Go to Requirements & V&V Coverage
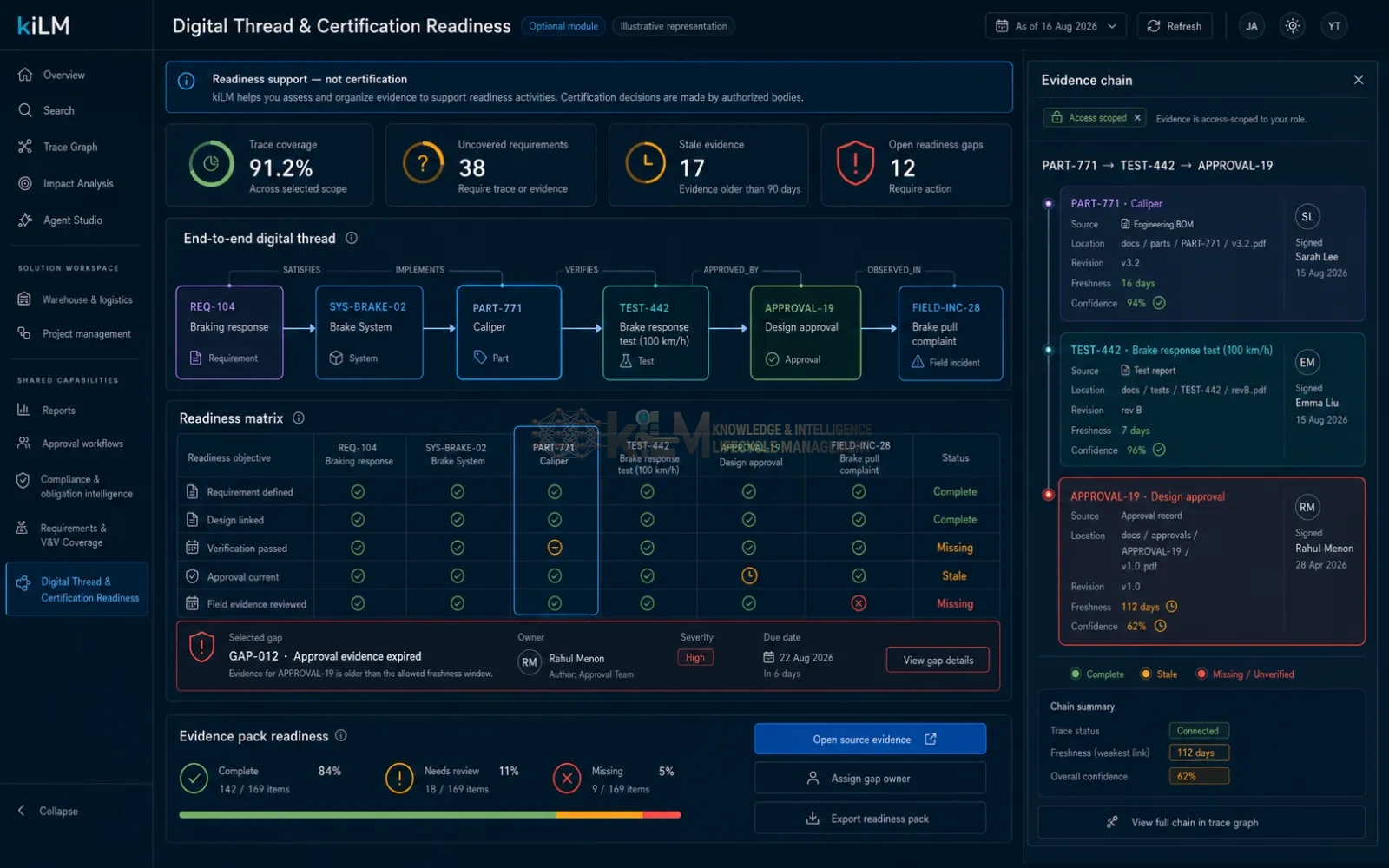 [x=76, y=535]
